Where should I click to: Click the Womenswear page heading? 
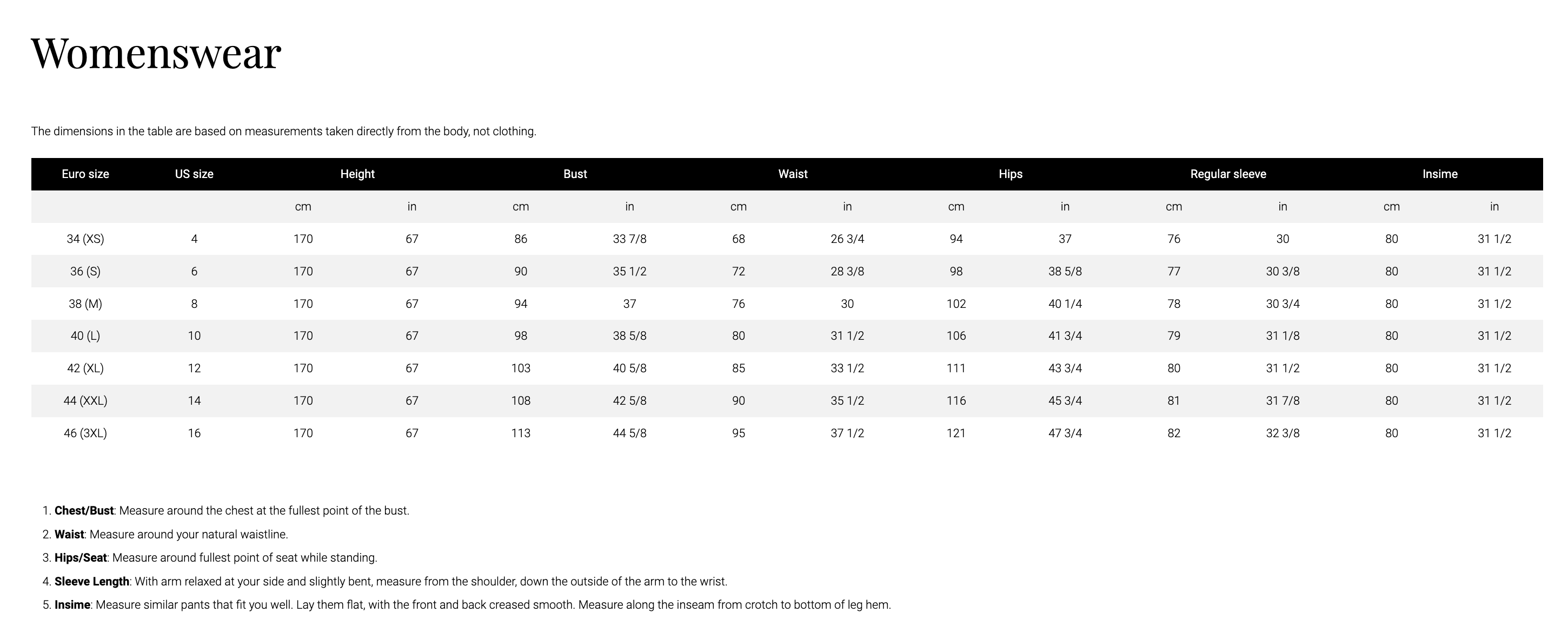(156, 54)
